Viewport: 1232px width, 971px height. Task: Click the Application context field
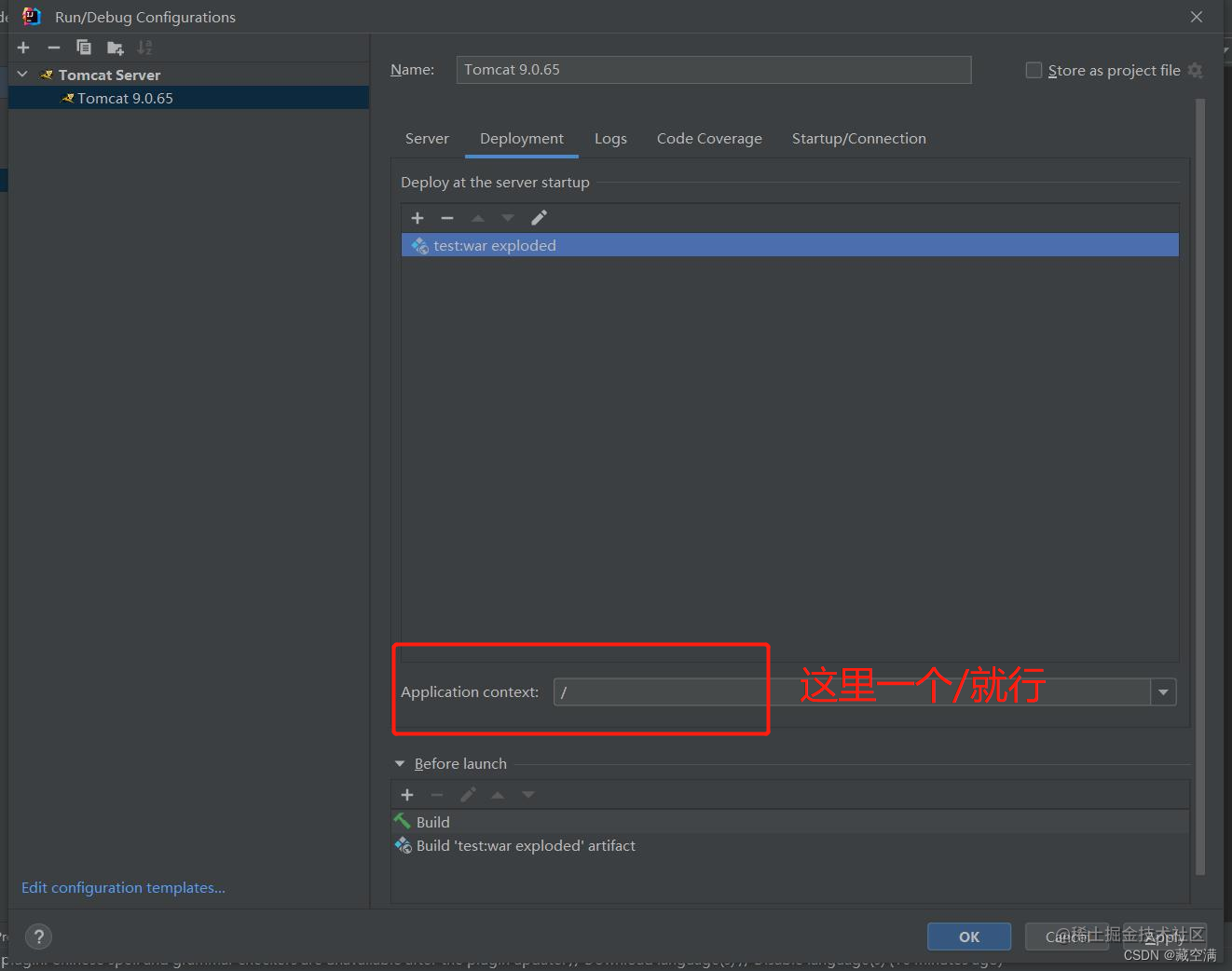pos(852,692)
